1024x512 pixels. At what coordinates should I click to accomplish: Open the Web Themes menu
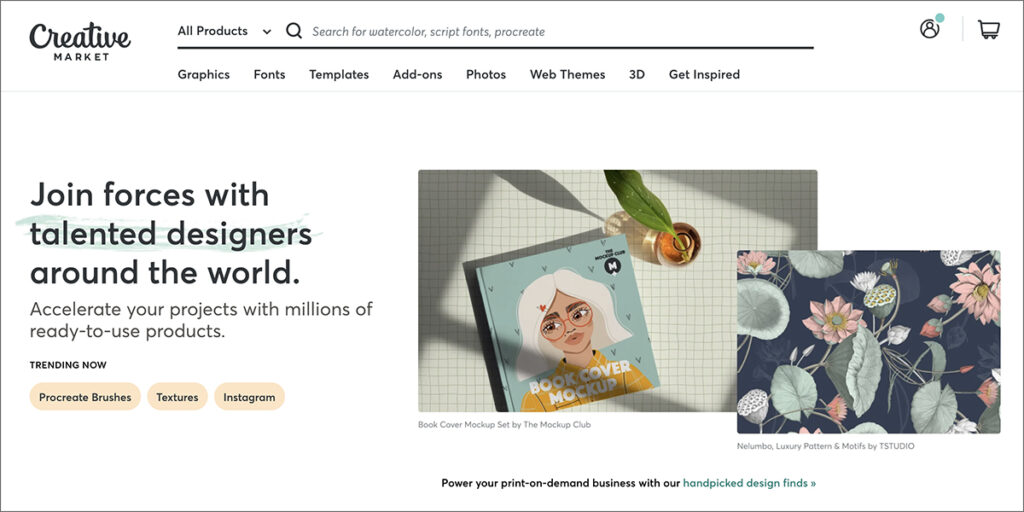coord(568,74)
